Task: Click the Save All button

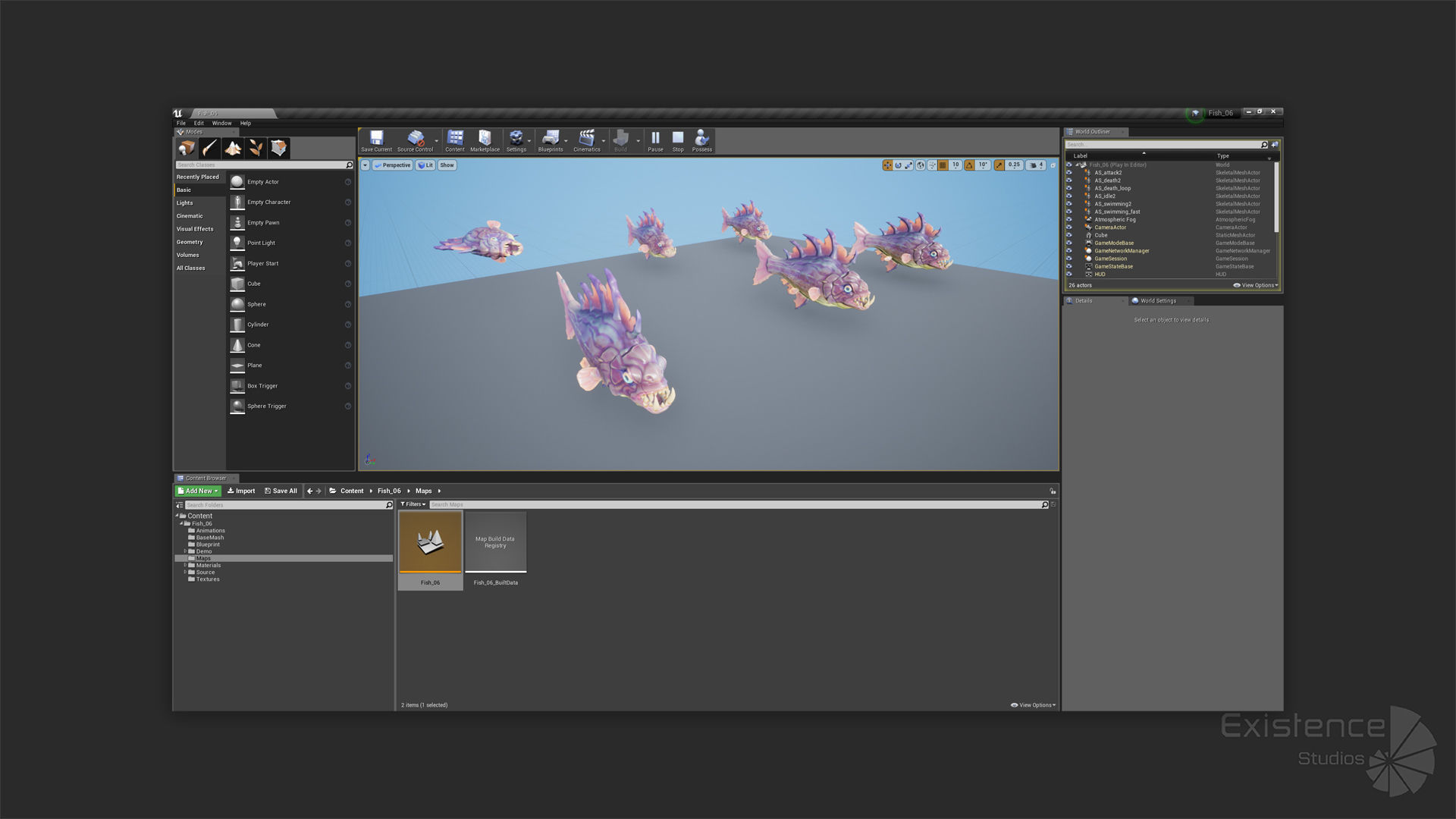Action: pos(281,491)
